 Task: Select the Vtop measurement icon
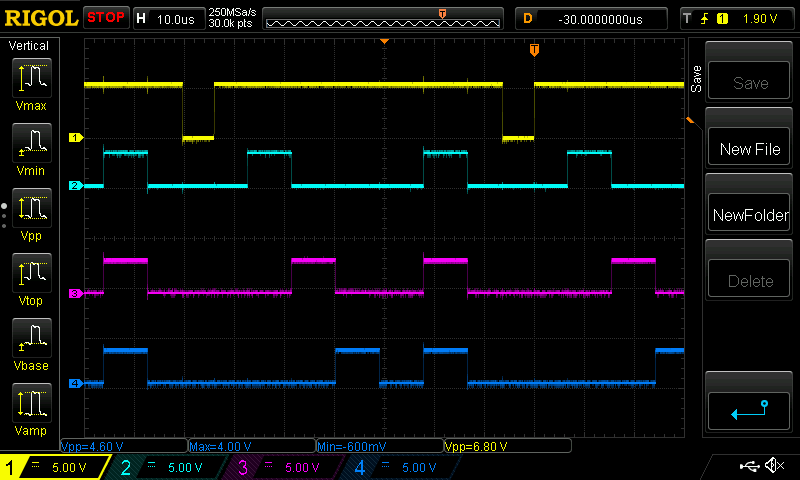[x=32, y=273]
